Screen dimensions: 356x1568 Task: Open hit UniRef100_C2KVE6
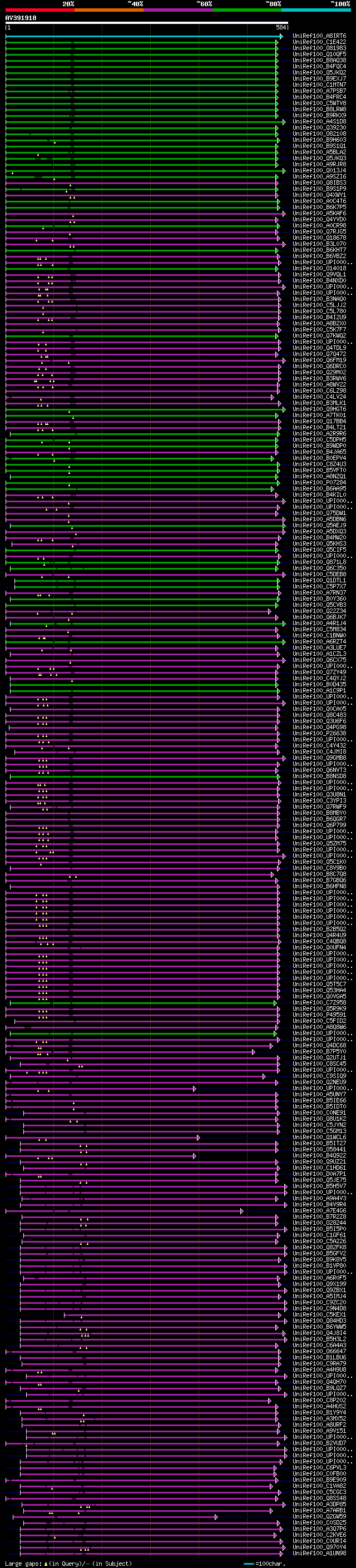point(319,1535)
